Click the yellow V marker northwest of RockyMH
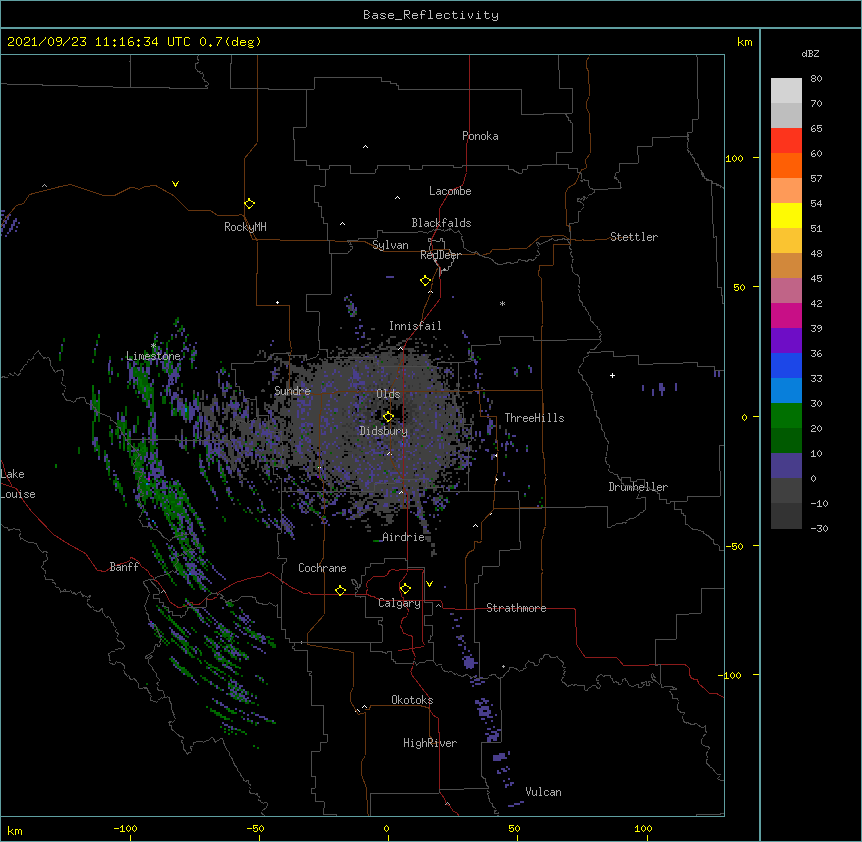 click(x=175, y=184)
